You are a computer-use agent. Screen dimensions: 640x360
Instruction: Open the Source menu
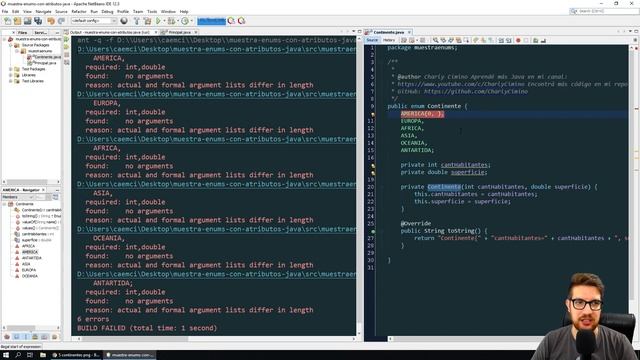[x=61, y=11]
